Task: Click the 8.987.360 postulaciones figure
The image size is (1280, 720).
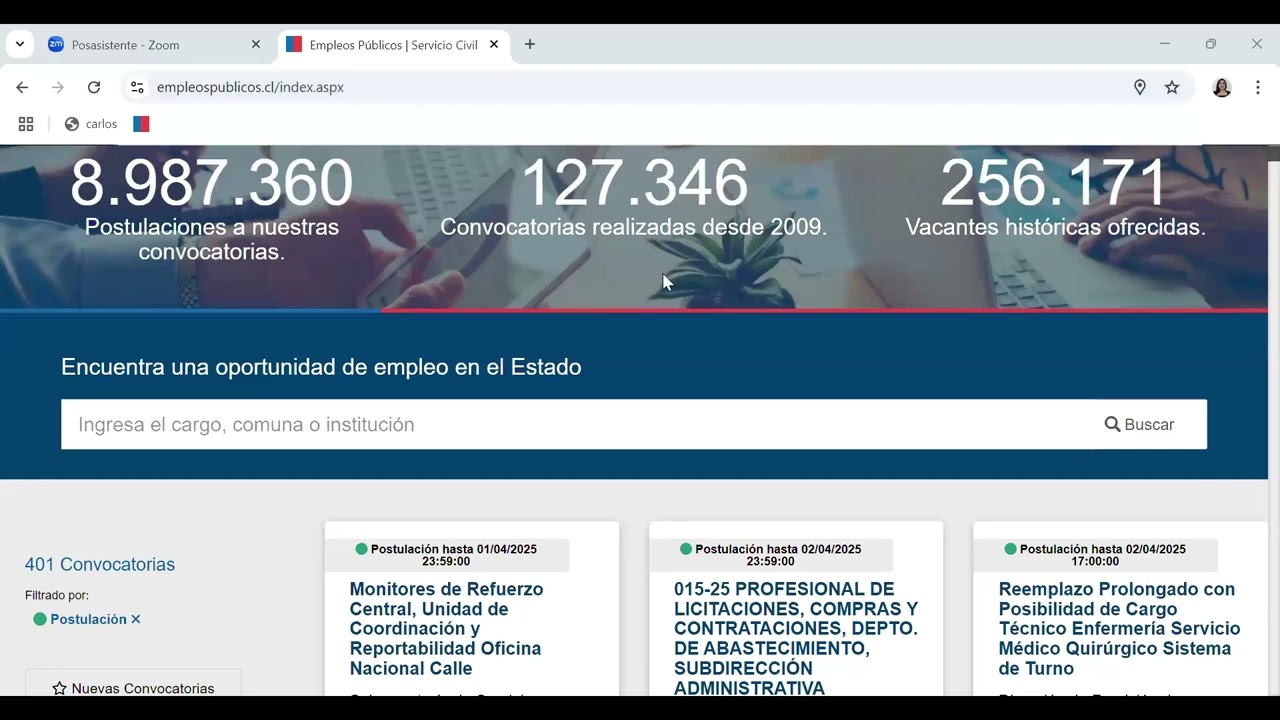Action: tap(211, 183)
